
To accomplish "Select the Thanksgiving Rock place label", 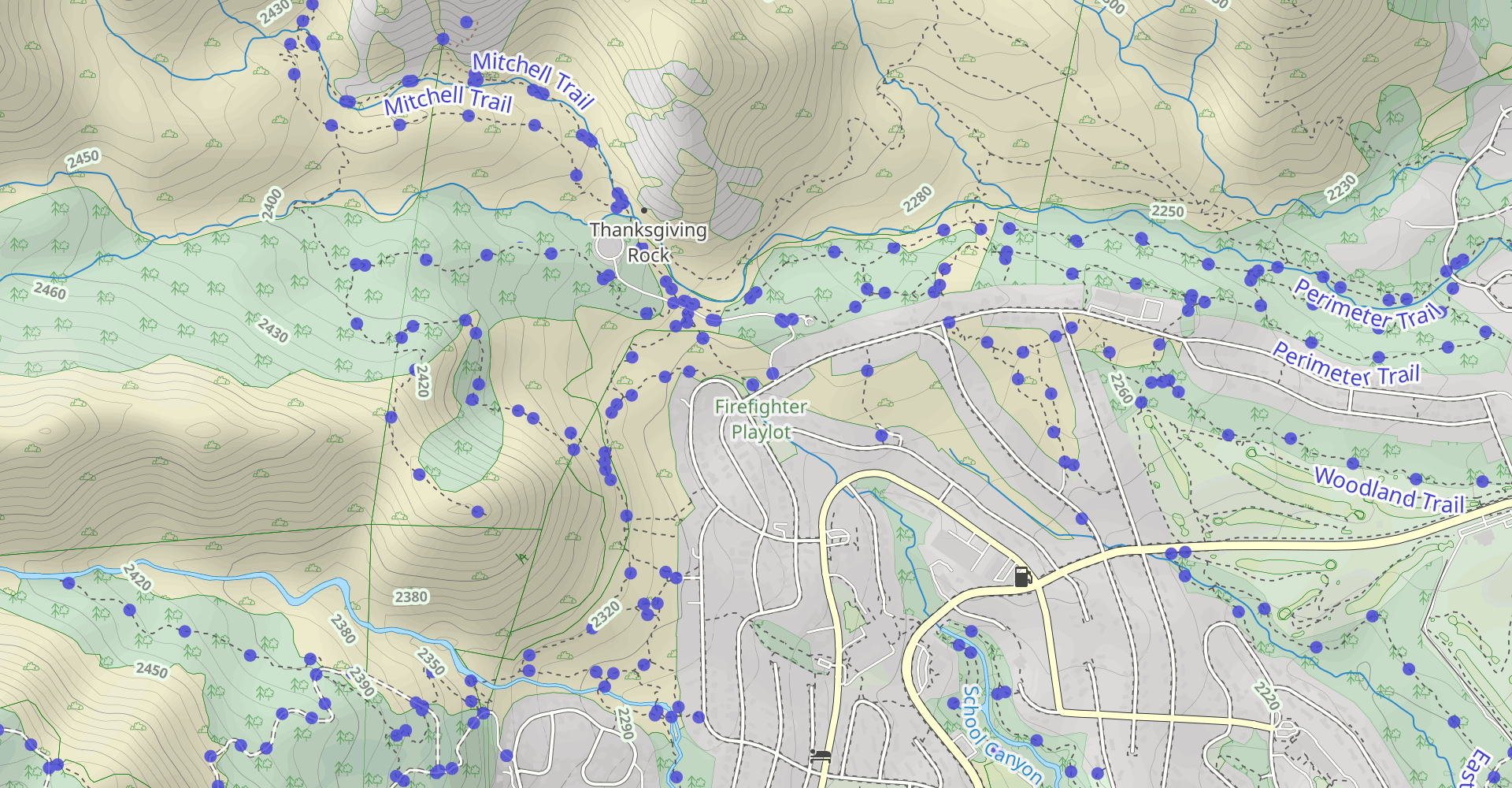I will point(649,243).
